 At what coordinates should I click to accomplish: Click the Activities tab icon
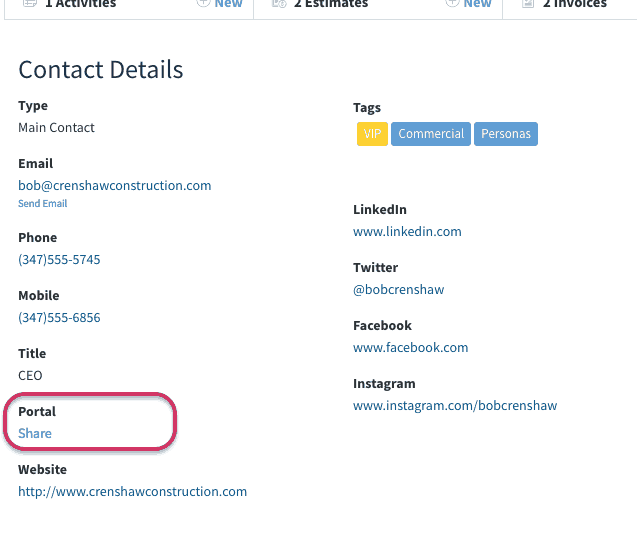point(30,3)
